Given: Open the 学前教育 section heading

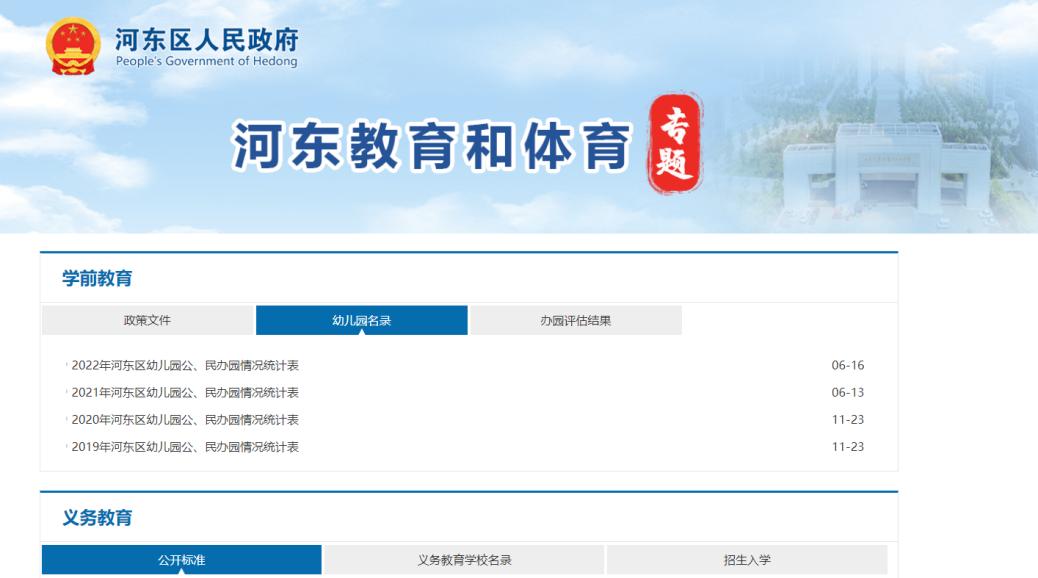Looking at the screenshot, I should click(x=97, y=278).
